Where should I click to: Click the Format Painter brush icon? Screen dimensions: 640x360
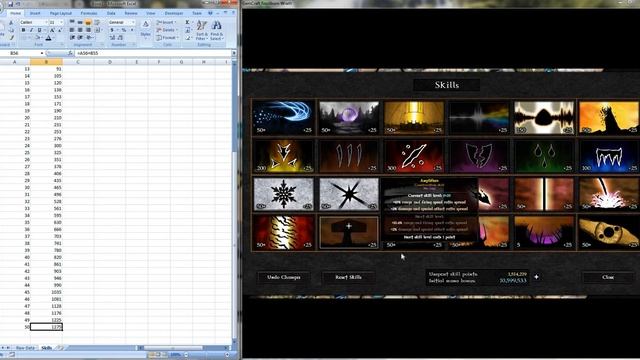point(11,38)
